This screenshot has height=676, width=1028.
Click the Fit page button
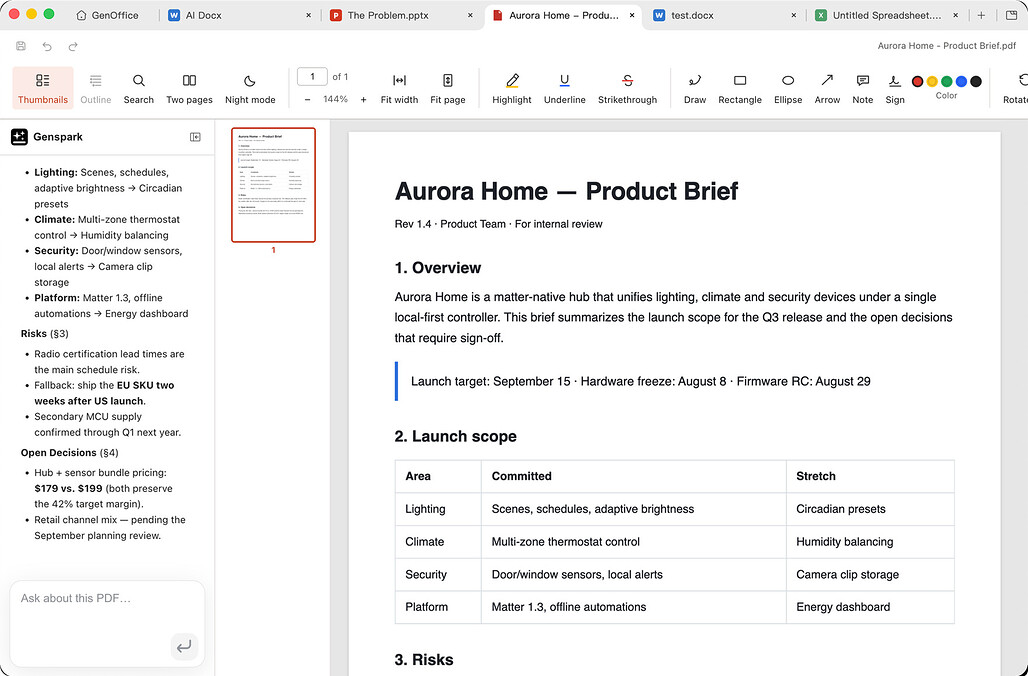[448, 88]
